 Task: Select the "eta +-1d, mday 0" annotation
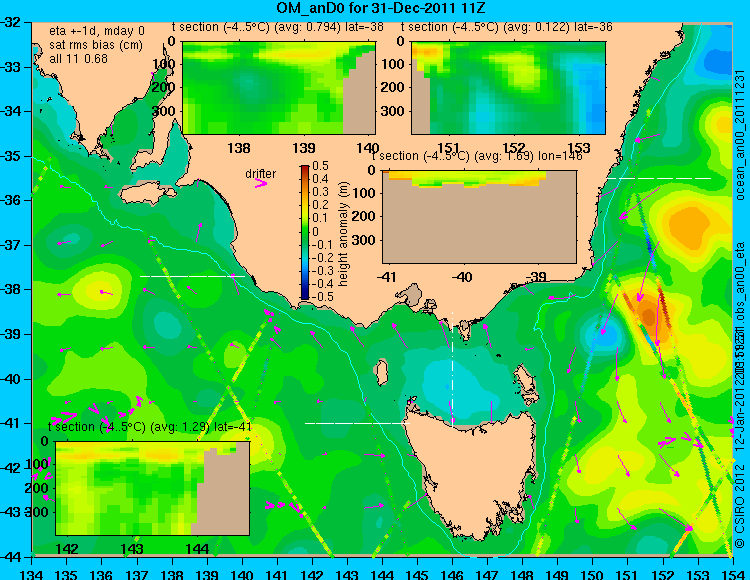(97, 31)
